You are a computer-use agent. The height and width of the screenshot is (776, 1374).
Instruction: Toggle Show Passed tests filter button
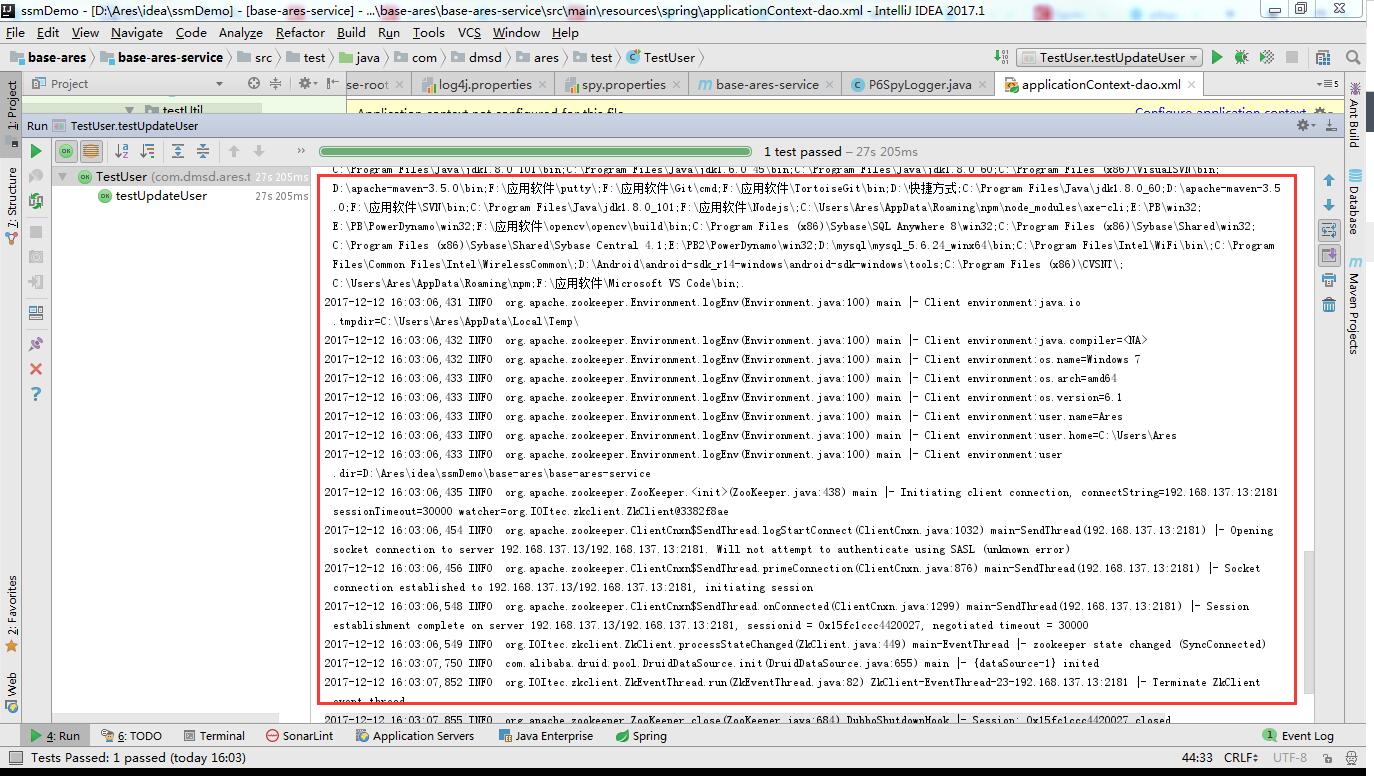[x=66, y=151]
